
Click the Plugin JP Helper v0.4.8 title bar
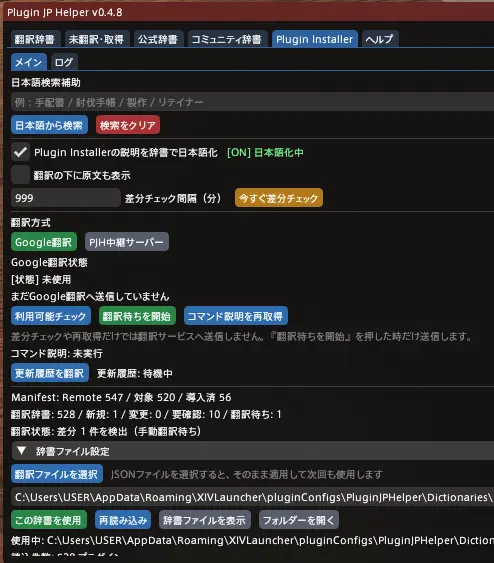(248, 12)
